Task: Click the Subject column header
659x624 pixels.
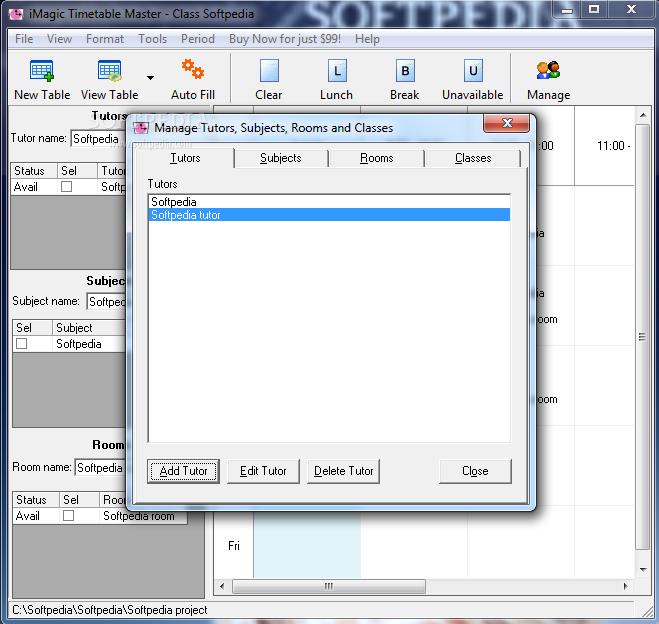Action: coord(89,328)
